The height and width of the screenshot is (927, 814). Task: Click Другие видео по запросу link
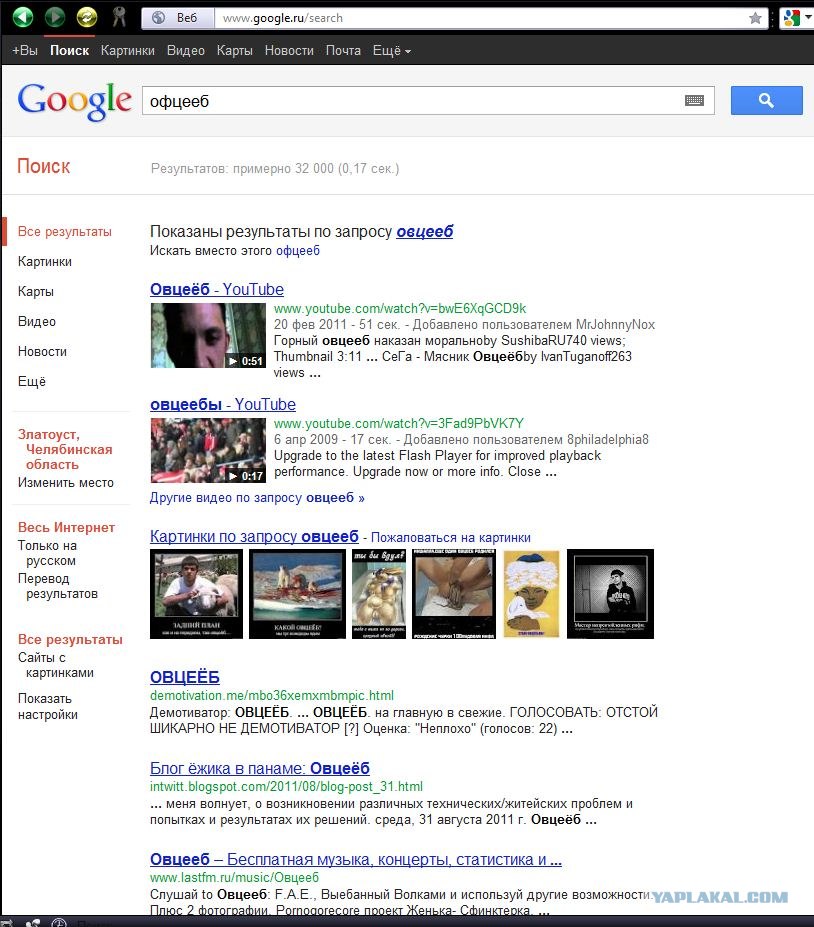pyautogui.click(x=257, y=498)
